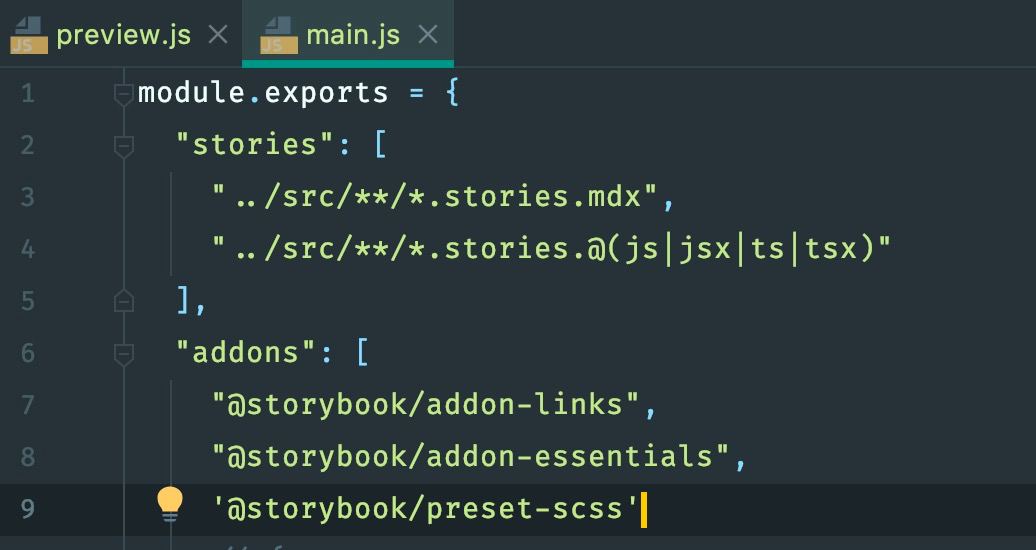Click line number 7 in the gutter

[x=28, y=405]
